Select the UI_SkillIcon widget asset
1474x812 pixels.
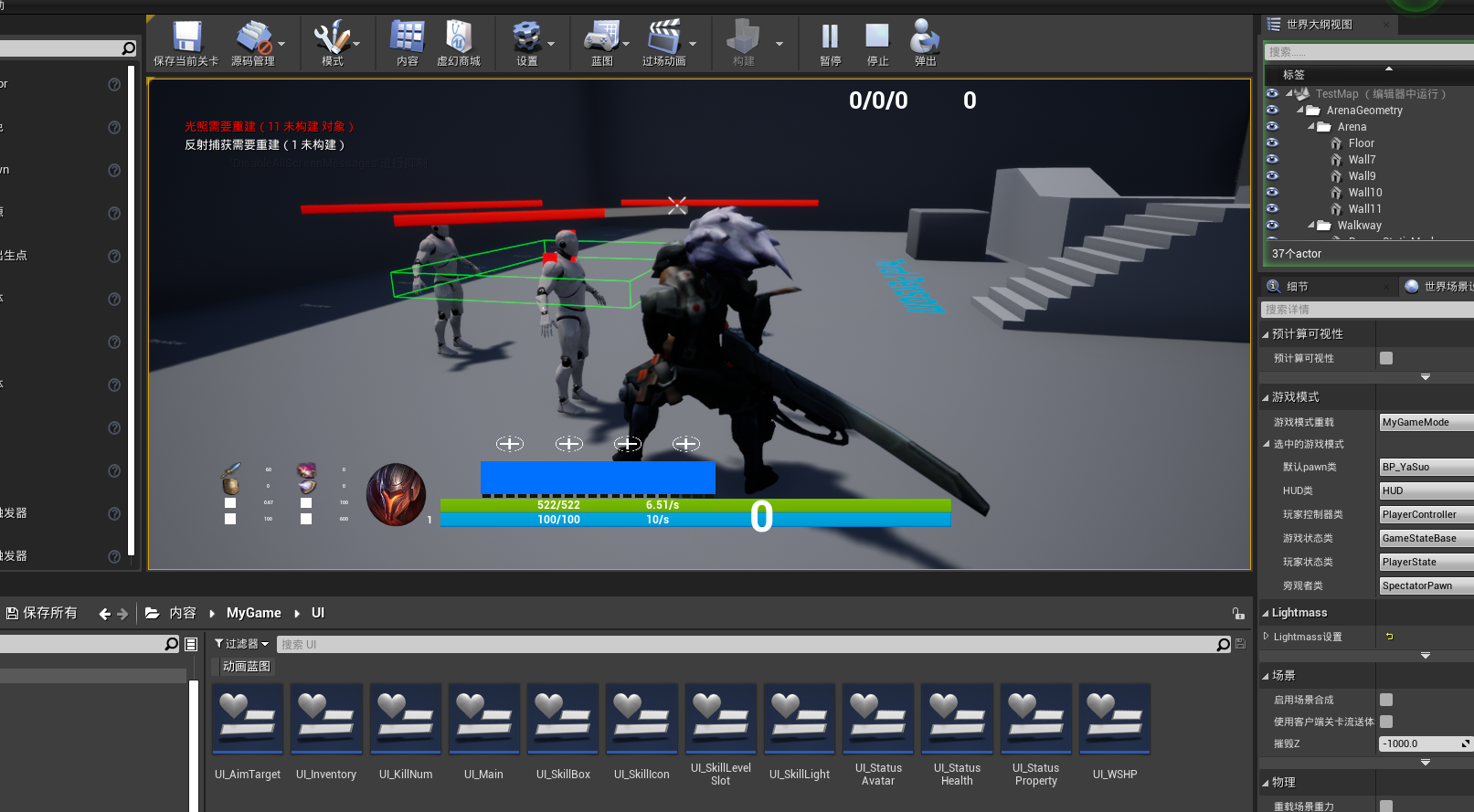642,719
